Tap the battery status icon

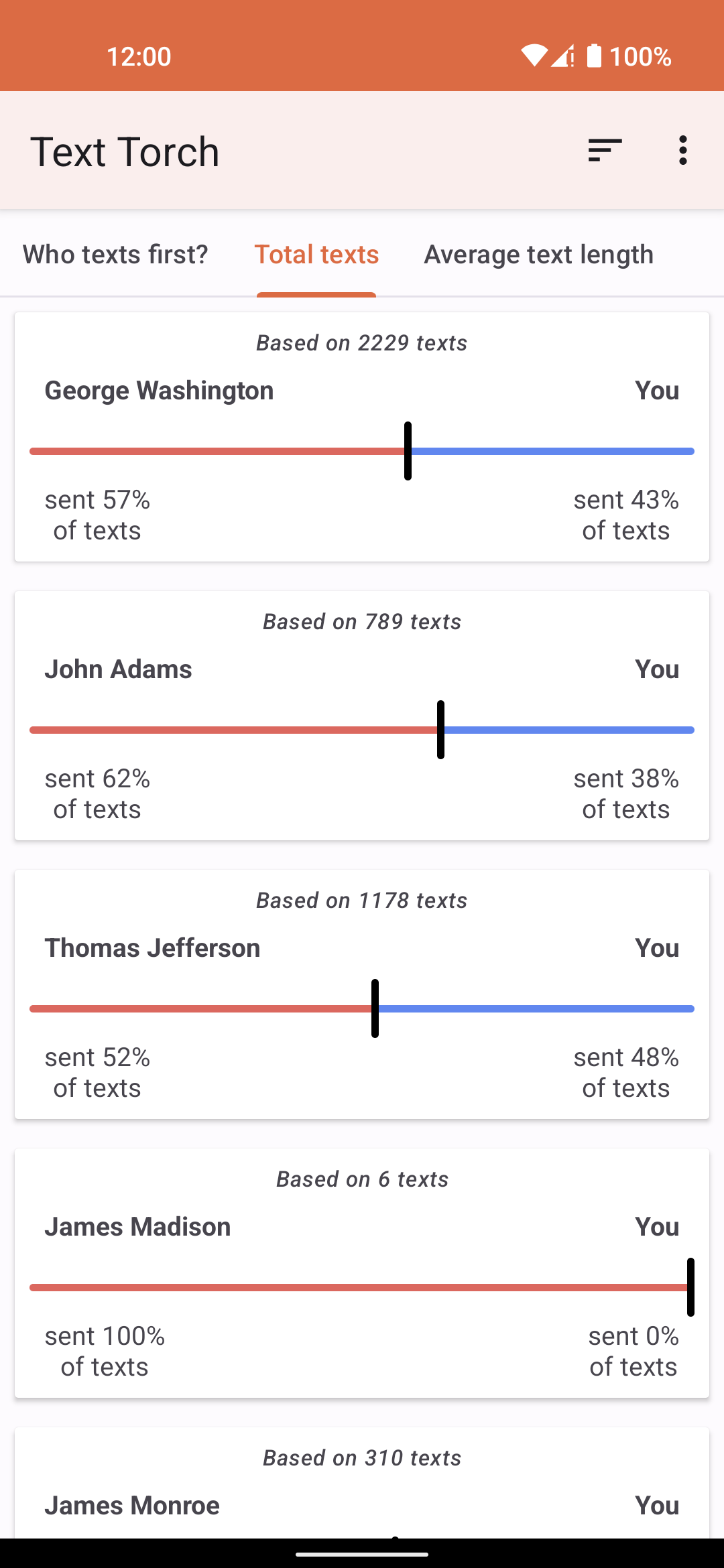594,56
